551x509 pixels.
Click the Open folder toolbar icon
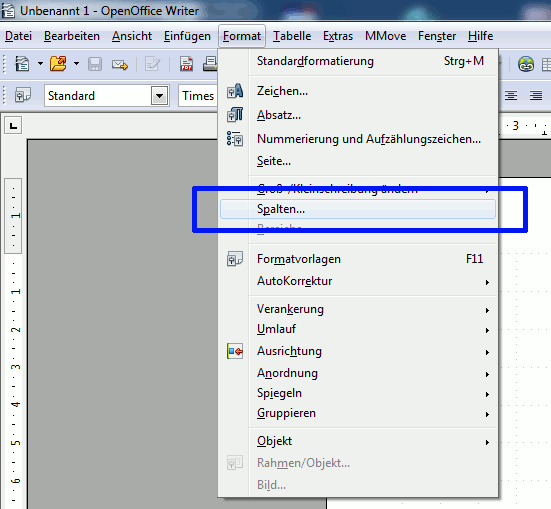(x=58, y=64)
